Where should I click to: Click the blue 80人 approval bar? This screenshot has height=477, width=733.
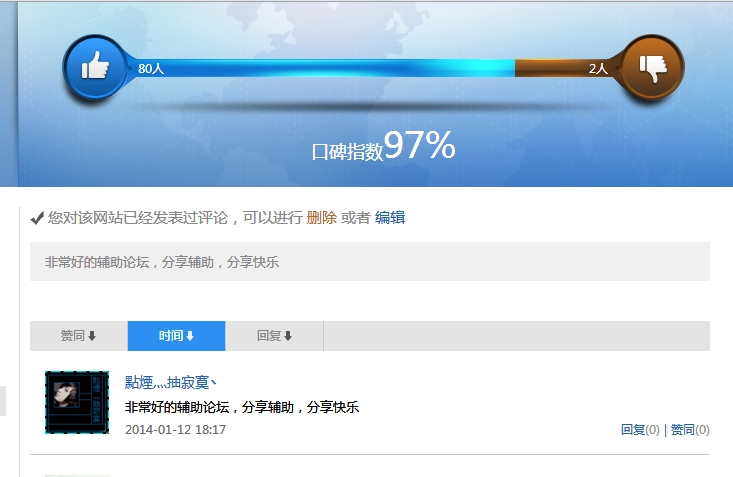point(321,68)
